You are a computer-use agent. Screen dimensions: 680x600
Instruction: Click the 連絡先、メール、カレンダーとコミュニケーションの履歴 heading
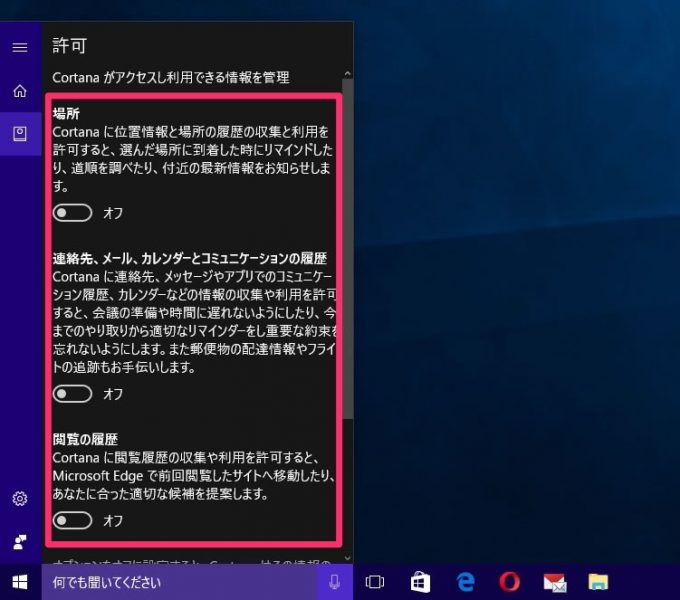190,258
